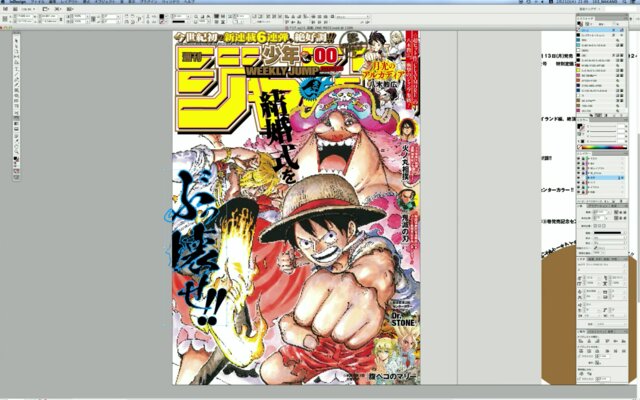Open the stroke type dropdown in Stroke panel

coord(609,233)
